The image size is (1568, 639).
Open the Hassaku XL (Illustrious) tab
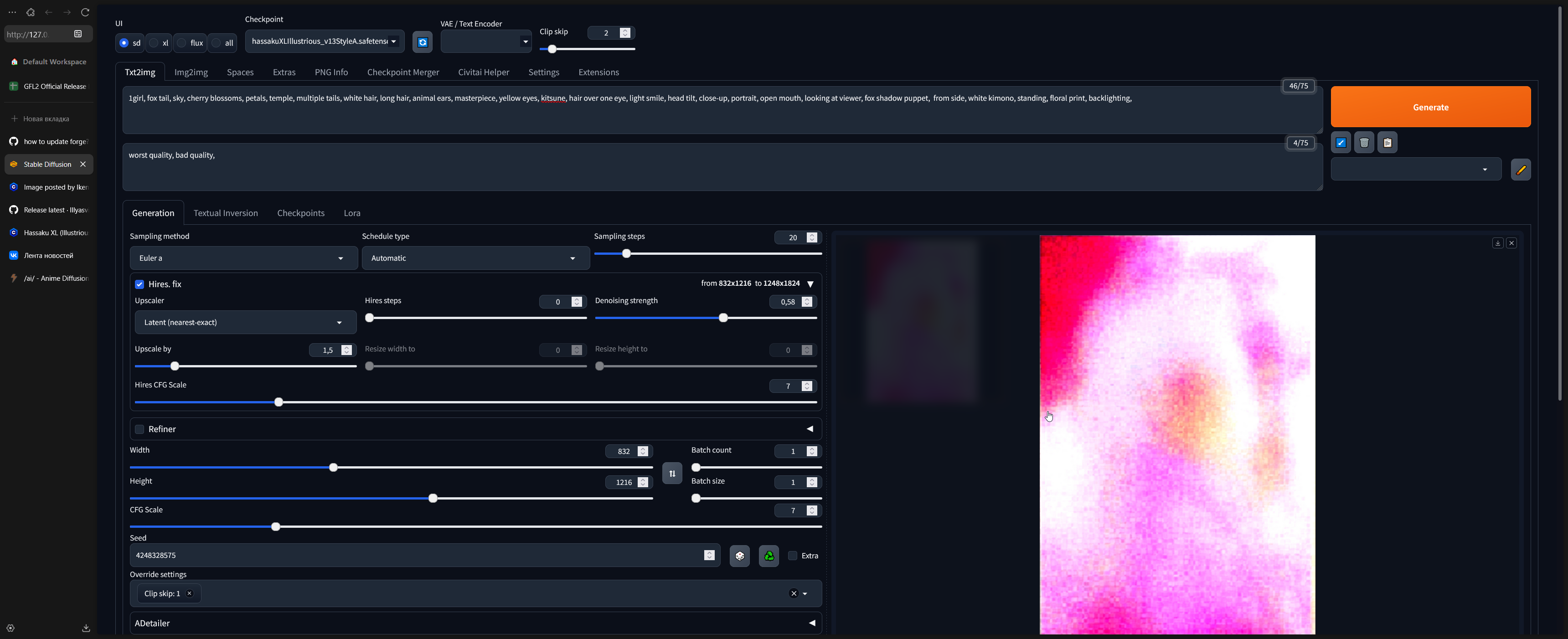click(49, 232)
